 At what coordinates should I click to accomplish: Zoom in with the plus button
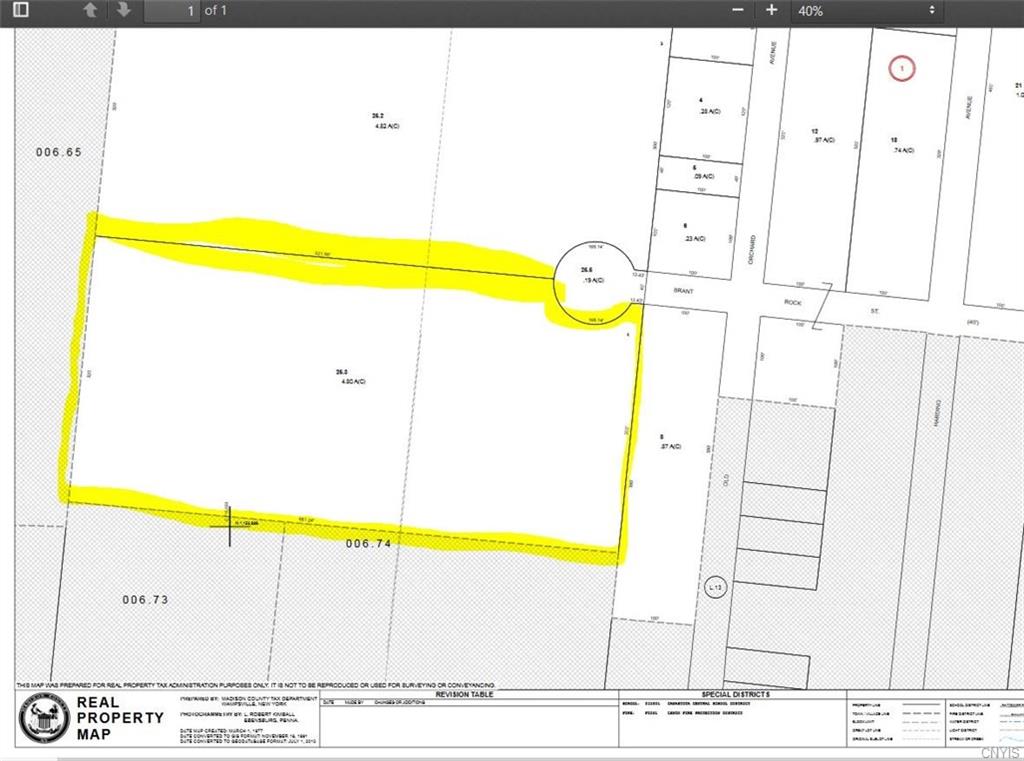point(771,10)
